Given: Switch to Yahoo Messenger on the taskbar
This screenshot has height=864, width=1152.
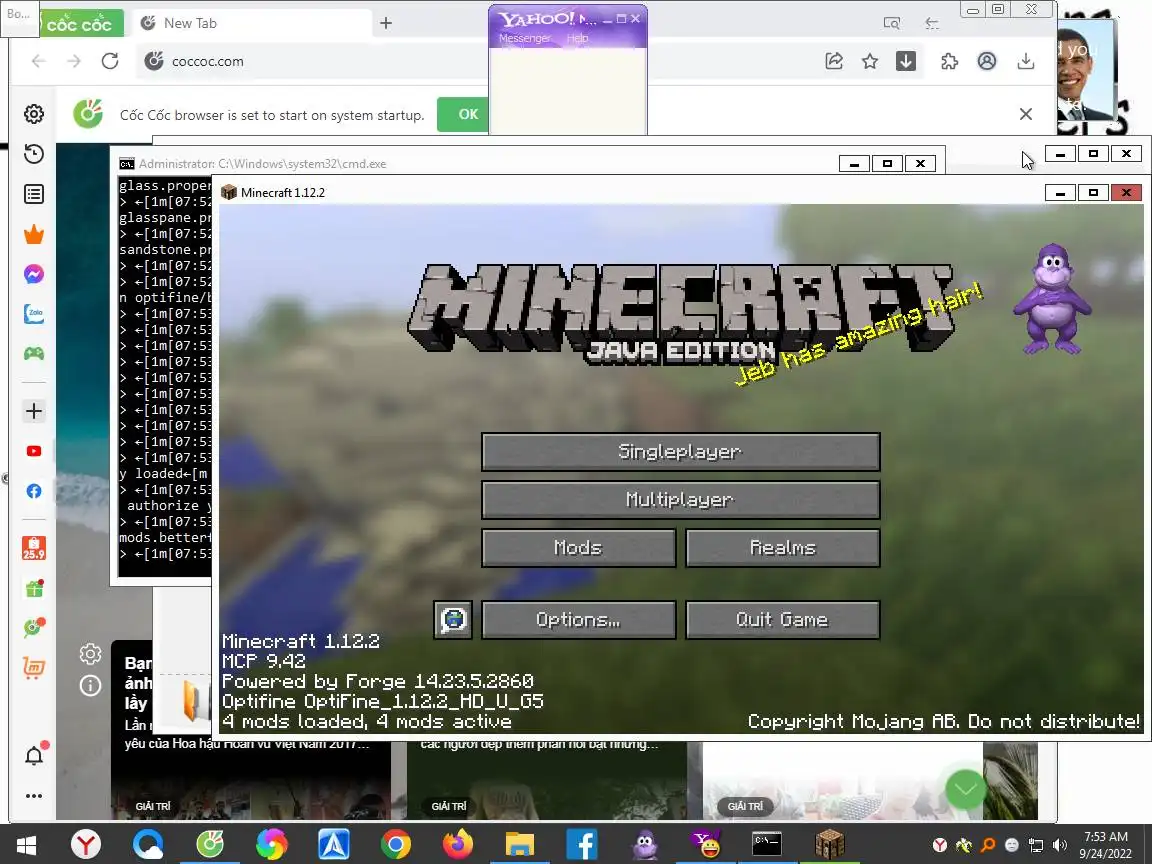Looking at the screenshot, I should click(x=706, y=844).
